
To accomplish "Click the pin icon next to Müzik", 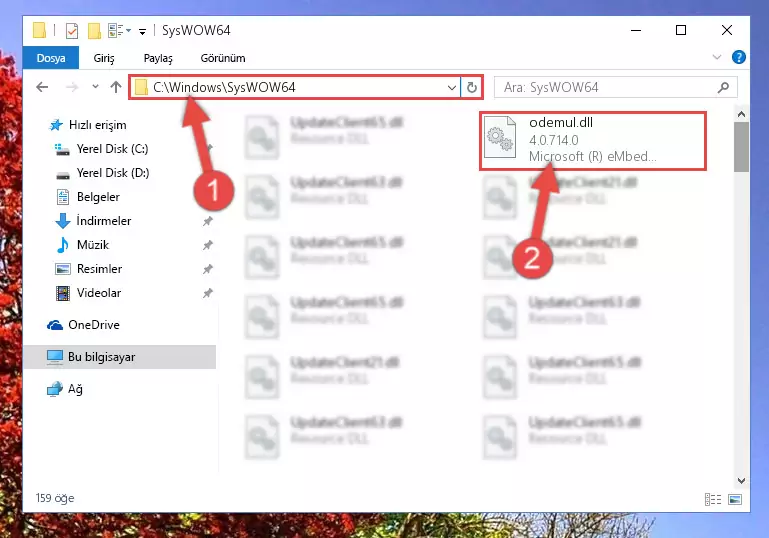I will 207,245.
